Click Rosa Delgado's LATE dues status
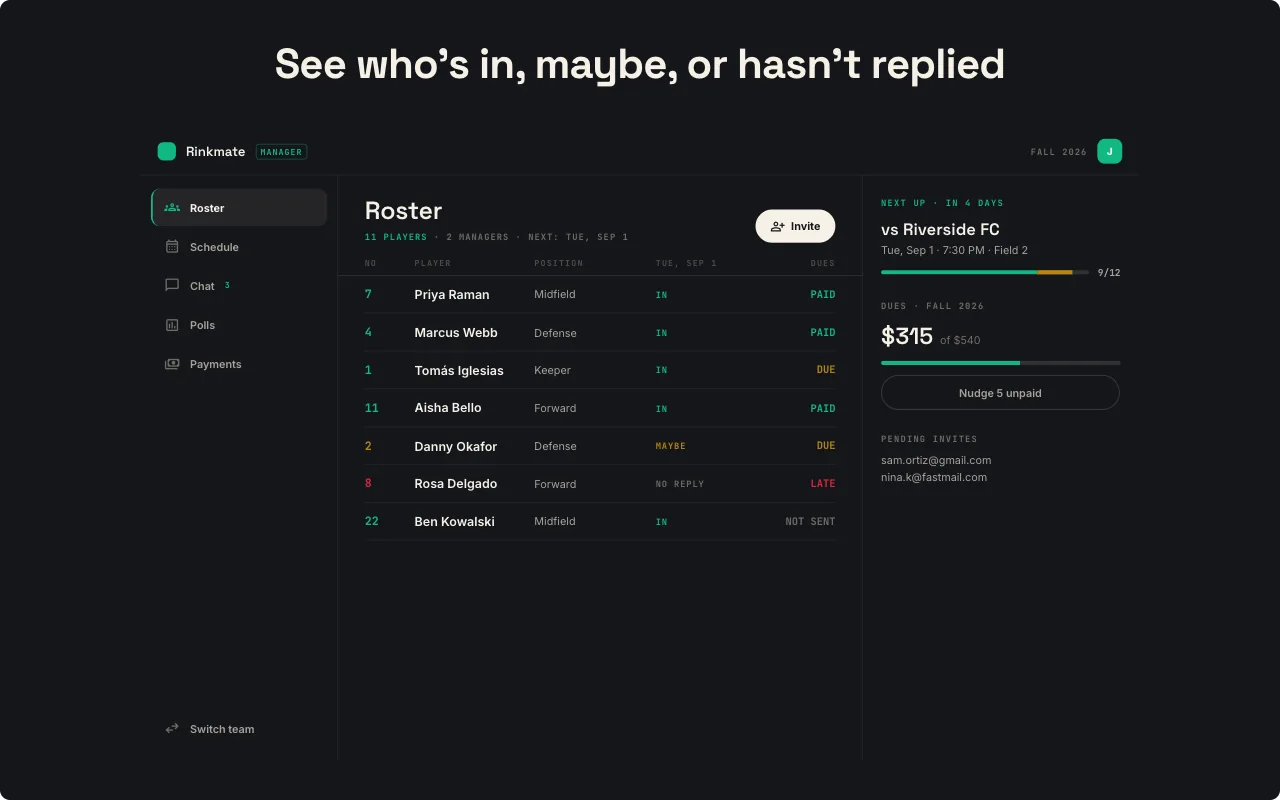1280x800 pixels. pyautogui.click(x=823, y=484)
